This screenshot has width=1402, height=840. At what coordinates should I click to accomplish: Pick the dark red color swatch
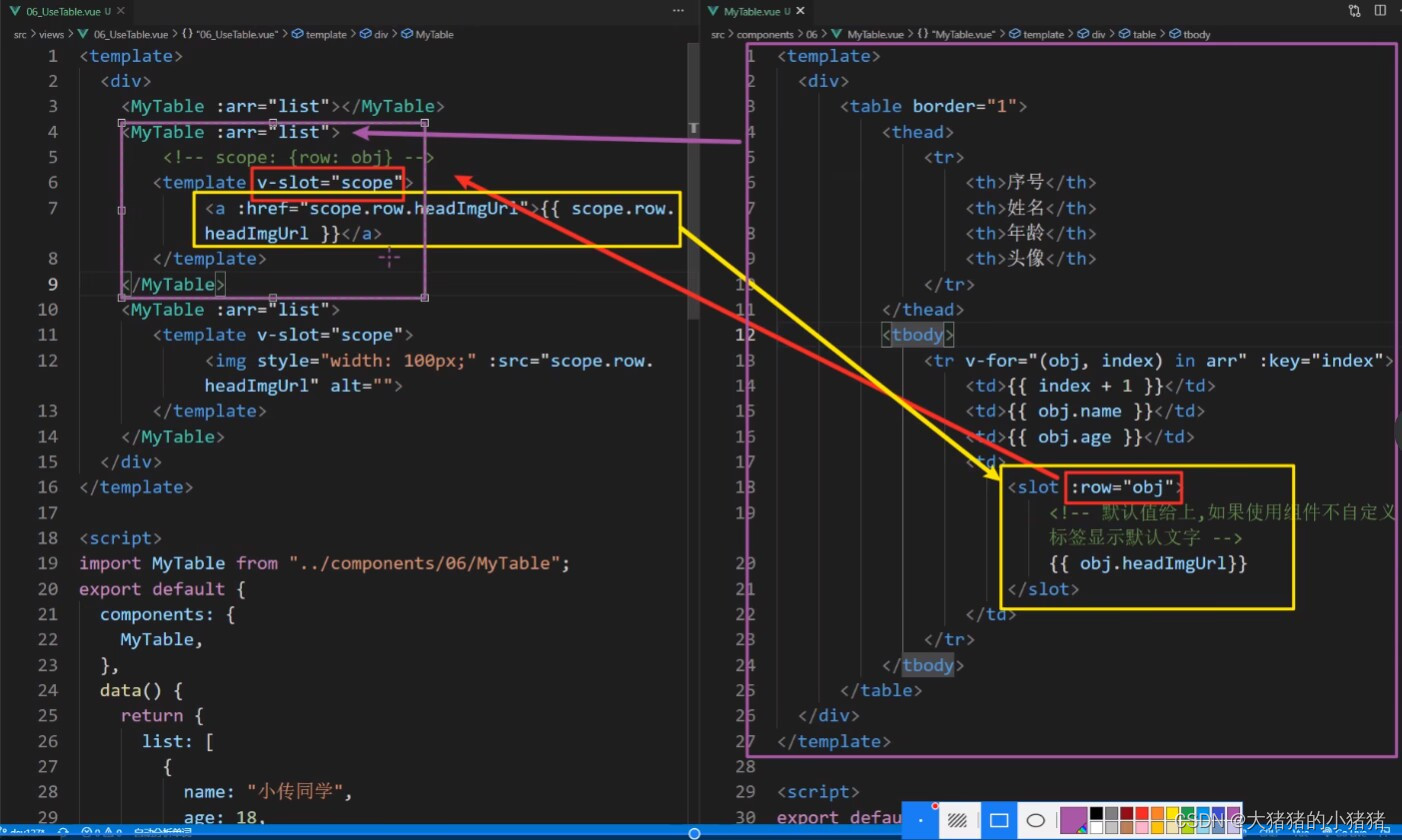pos(1127,813)
